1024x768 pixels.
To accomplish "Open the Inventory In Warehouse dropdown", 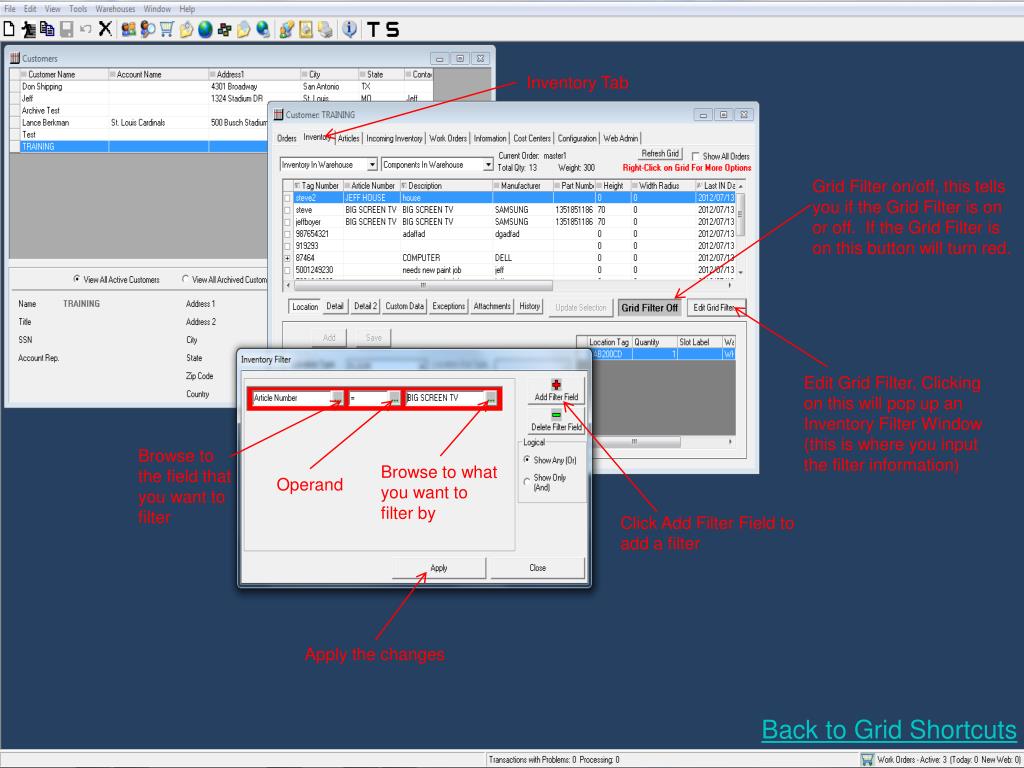I will coord(372,165).
